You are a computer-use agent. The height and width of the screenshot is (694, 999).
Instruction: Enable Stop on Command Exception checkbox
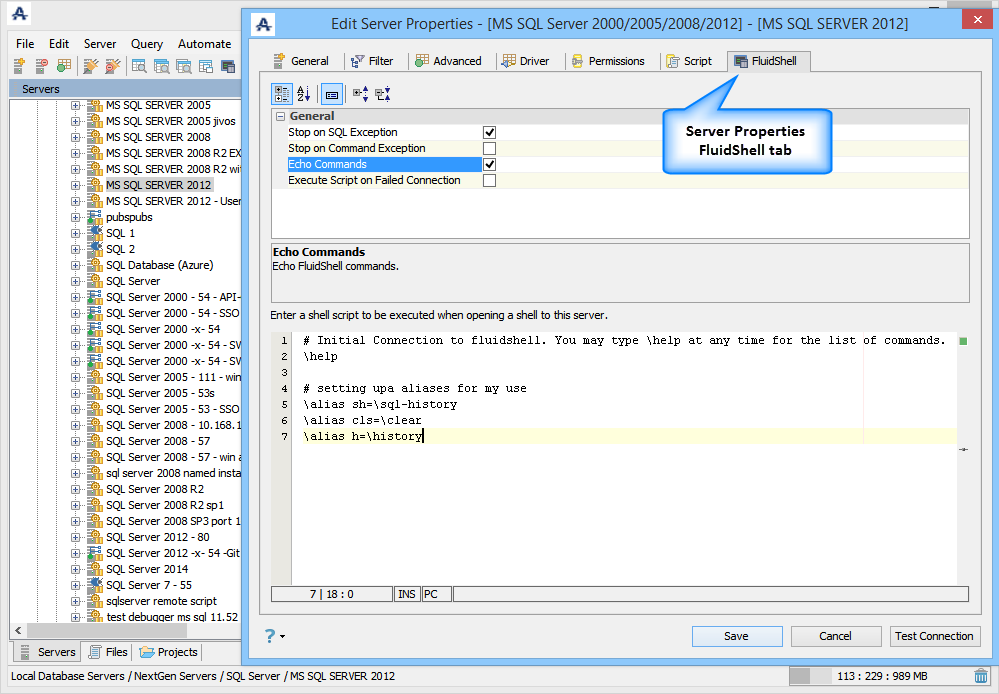pyautogui.click(x=490, y=148)
